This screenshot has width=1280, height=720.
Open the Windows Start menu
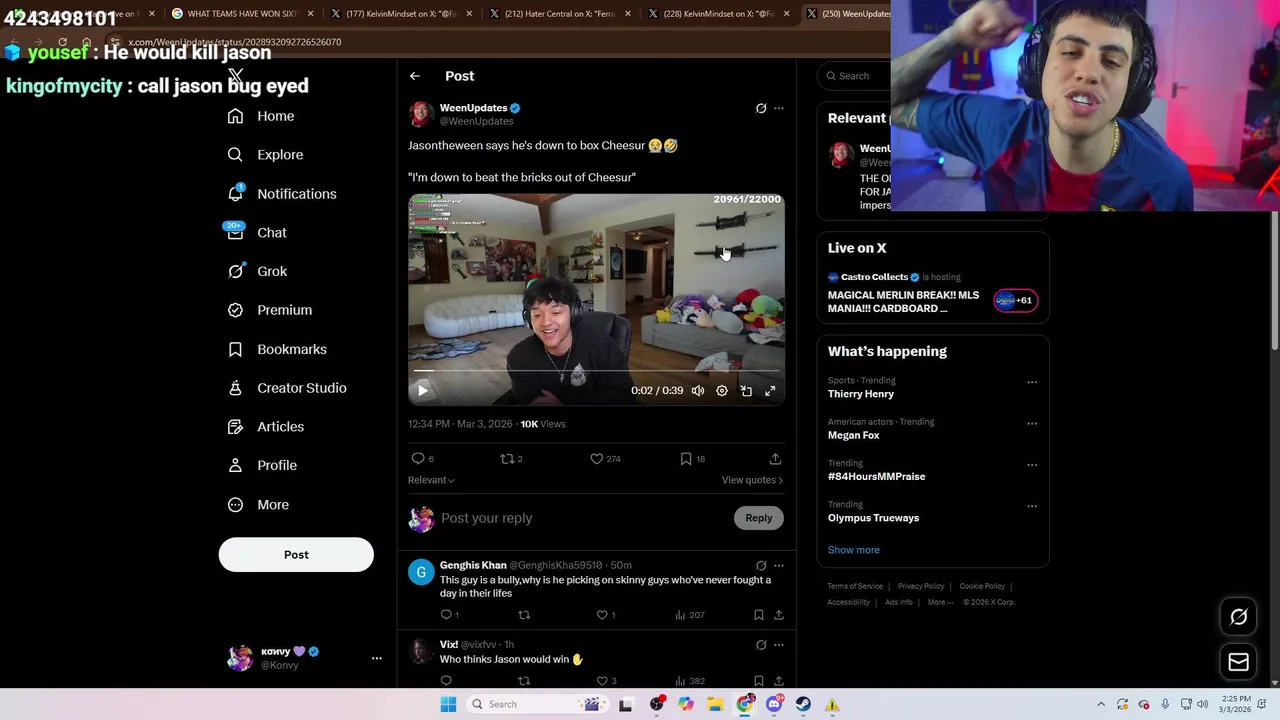tap(448, 704)
